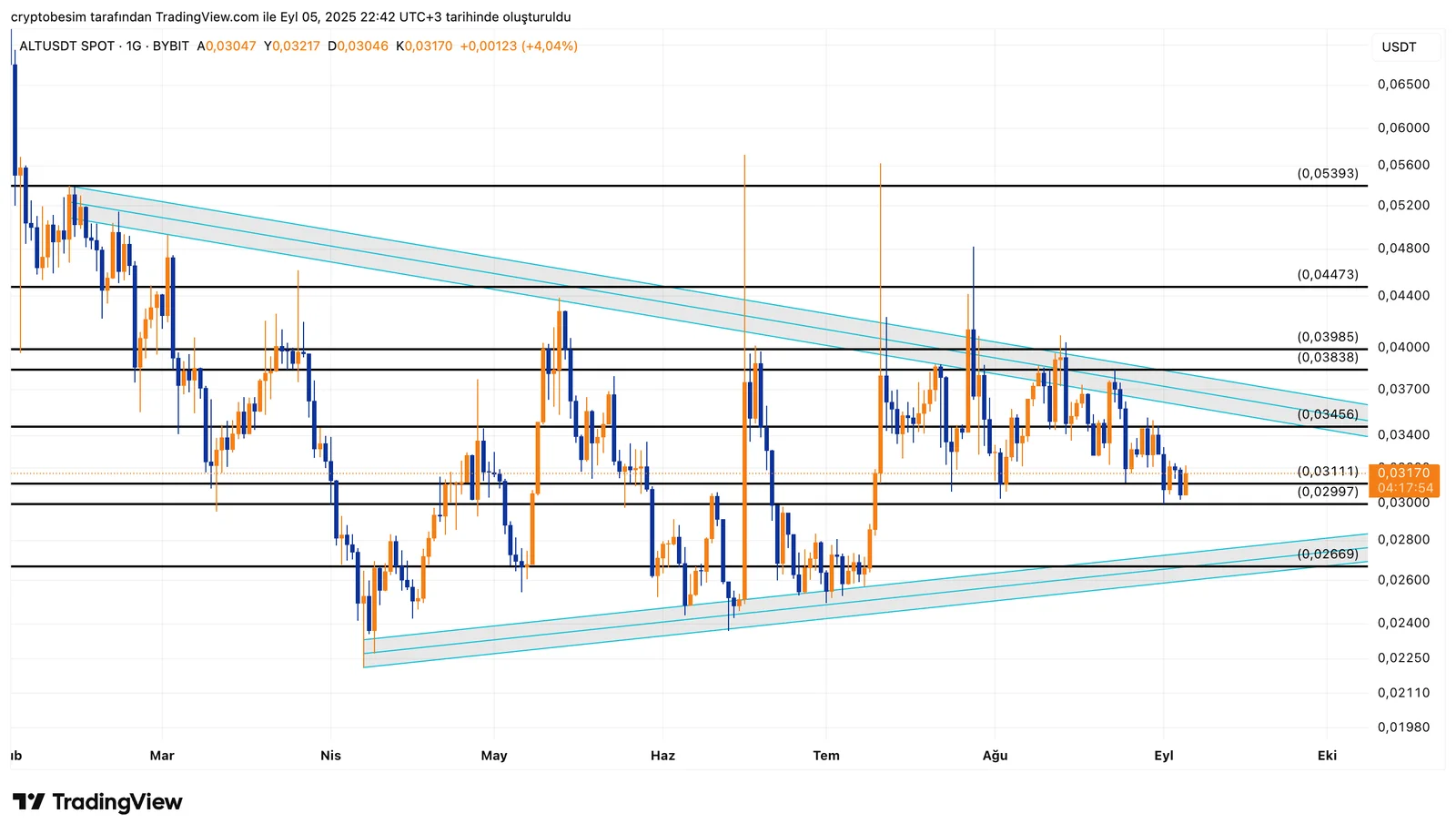This screenshot has width=1456, height=834.
Task: Click the 0,06000 price axis value
Action: [1403, 127]
